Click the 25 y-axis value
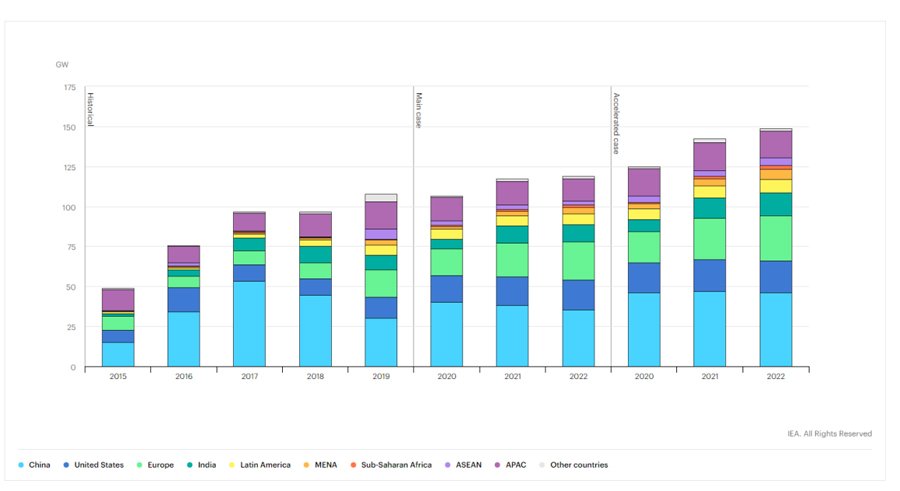Image resolution: width=900 pixels, height=491 pixels. (71, 327)
